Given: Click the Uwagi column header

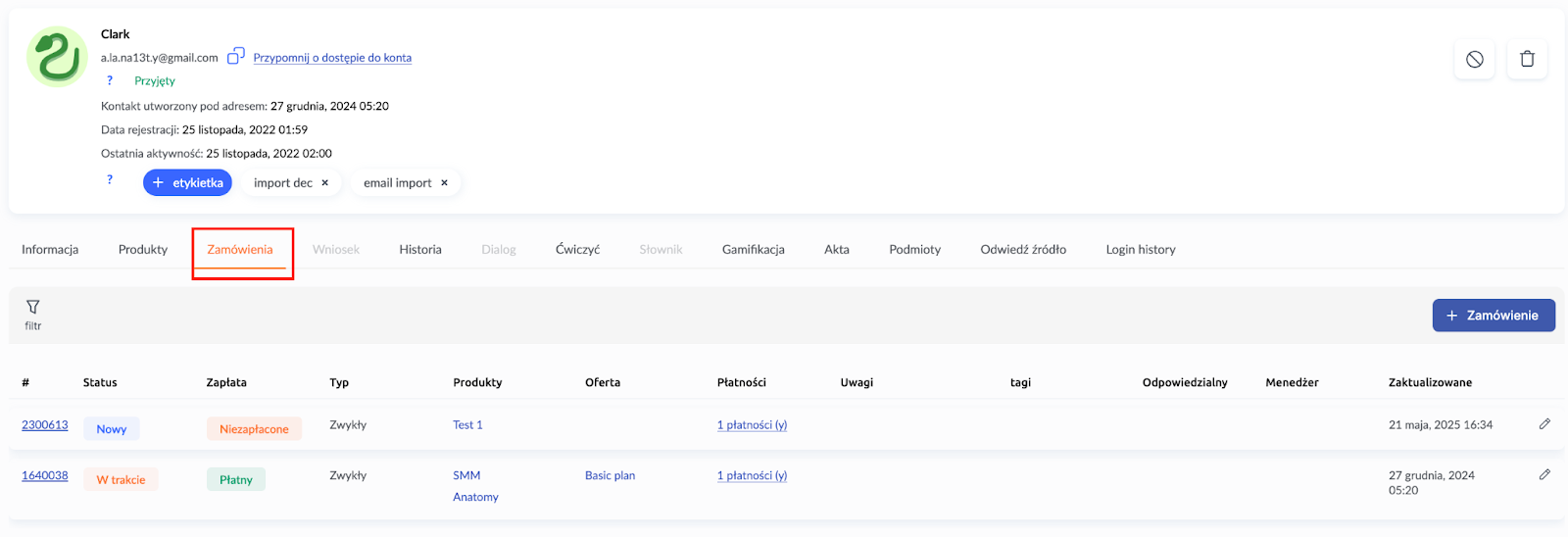Looking at the screenshot, I should (857, 383).
